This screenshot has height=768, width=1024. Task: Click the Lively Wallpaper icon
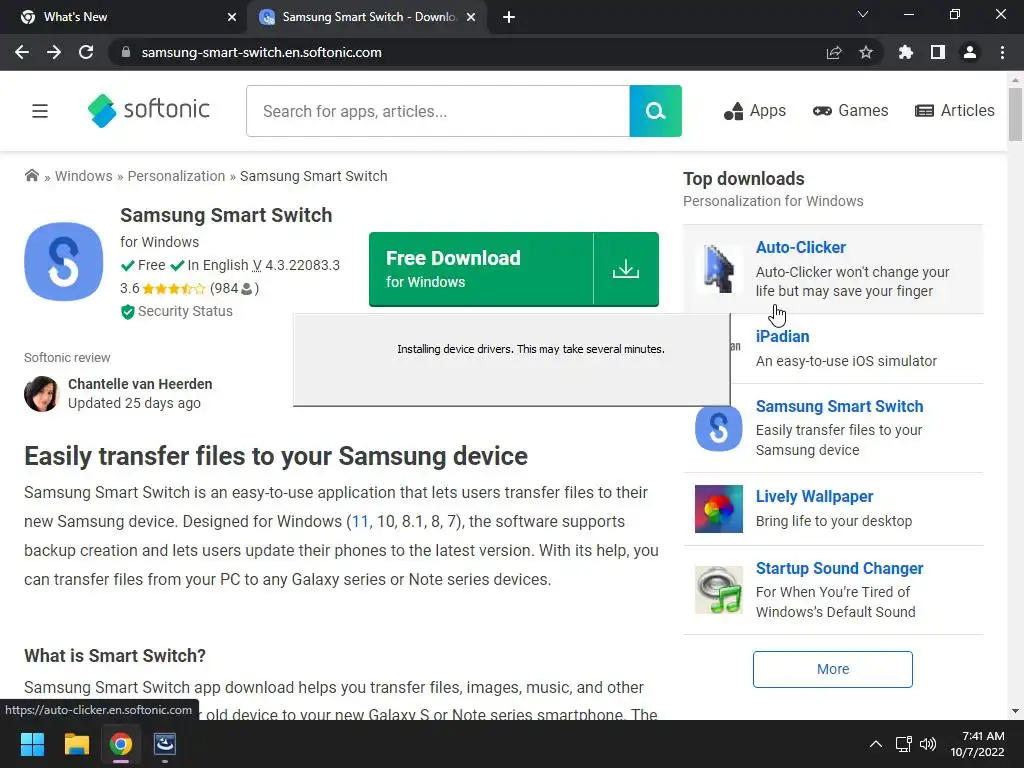(718, 509)
